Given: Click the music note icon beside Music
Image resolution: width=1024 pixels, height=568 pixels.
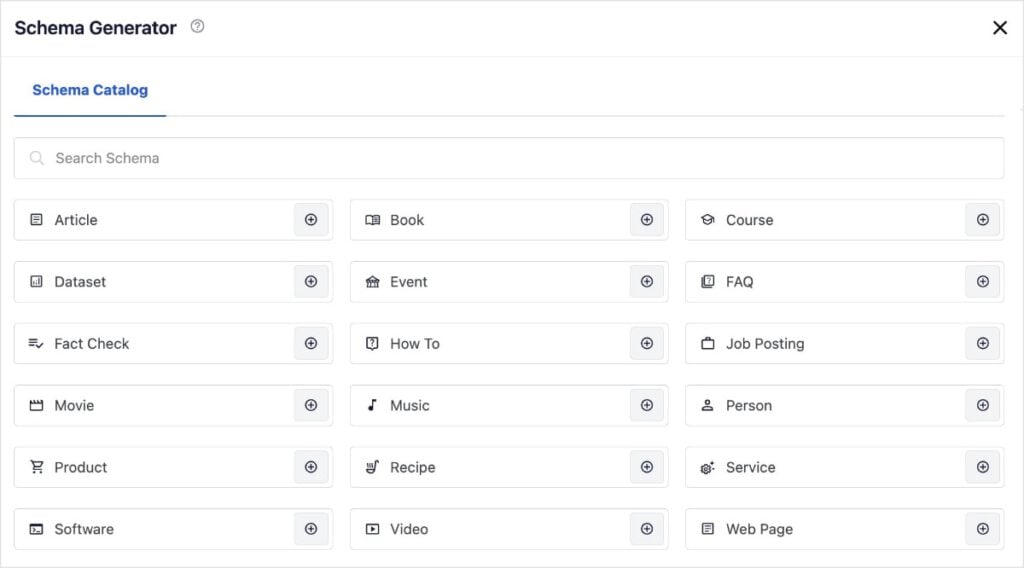Looking at the screenshot, I should 372,405.
